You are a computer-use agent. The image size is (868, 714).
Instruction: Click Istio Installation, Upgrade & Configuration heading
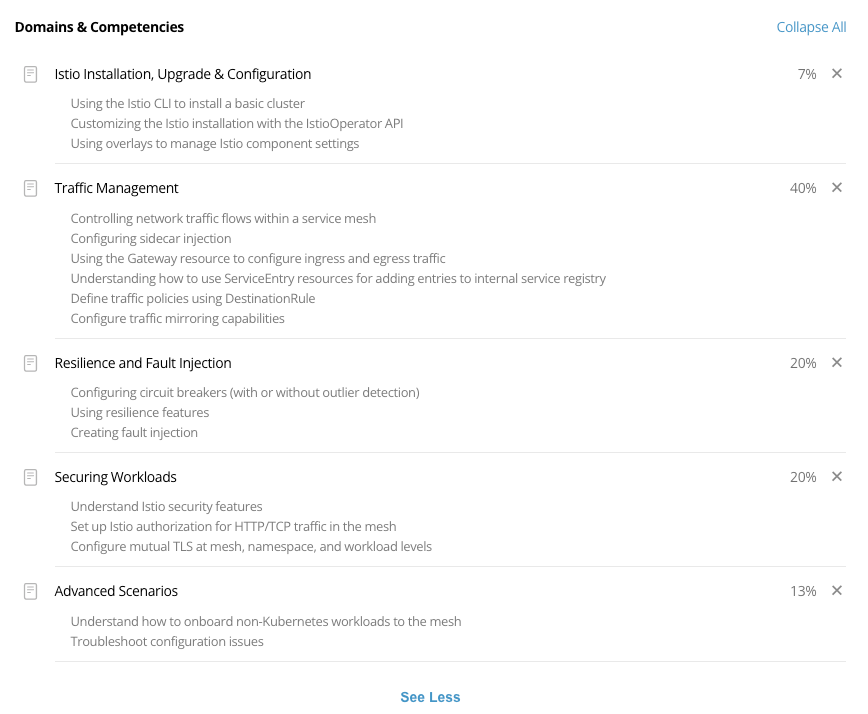pyautogui.click(x=183, y=74)
